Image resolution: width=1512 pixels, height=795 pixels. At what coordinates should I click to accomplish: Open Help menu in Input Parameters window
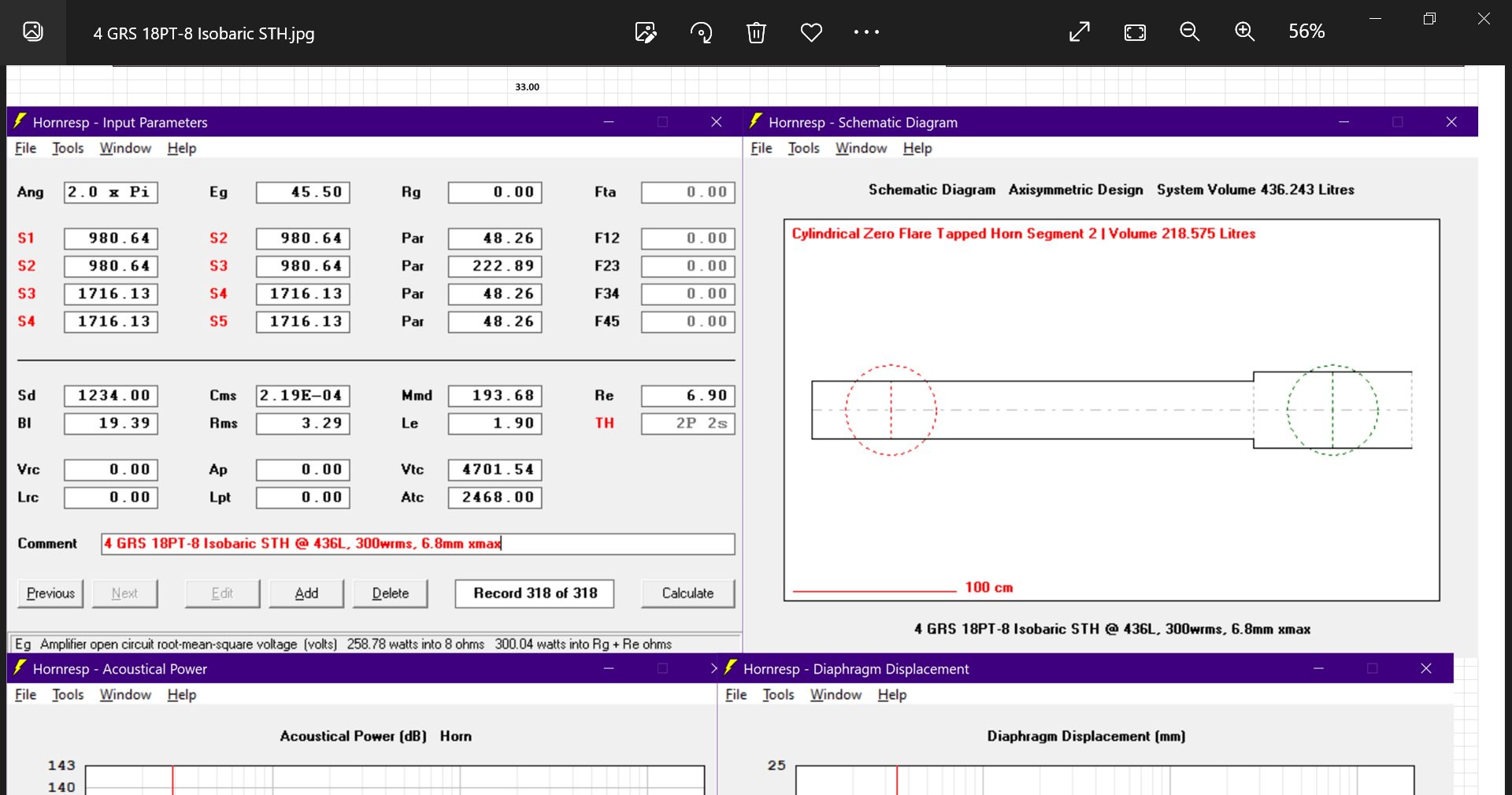point(182,148)
